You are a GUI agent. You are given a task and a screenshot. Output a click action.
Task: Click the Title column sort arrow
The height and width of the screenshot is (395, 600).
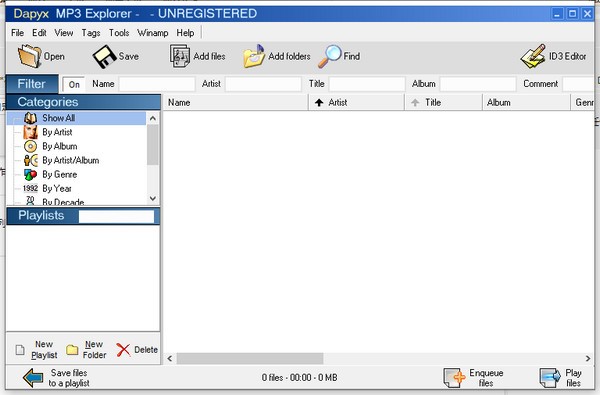415,103
